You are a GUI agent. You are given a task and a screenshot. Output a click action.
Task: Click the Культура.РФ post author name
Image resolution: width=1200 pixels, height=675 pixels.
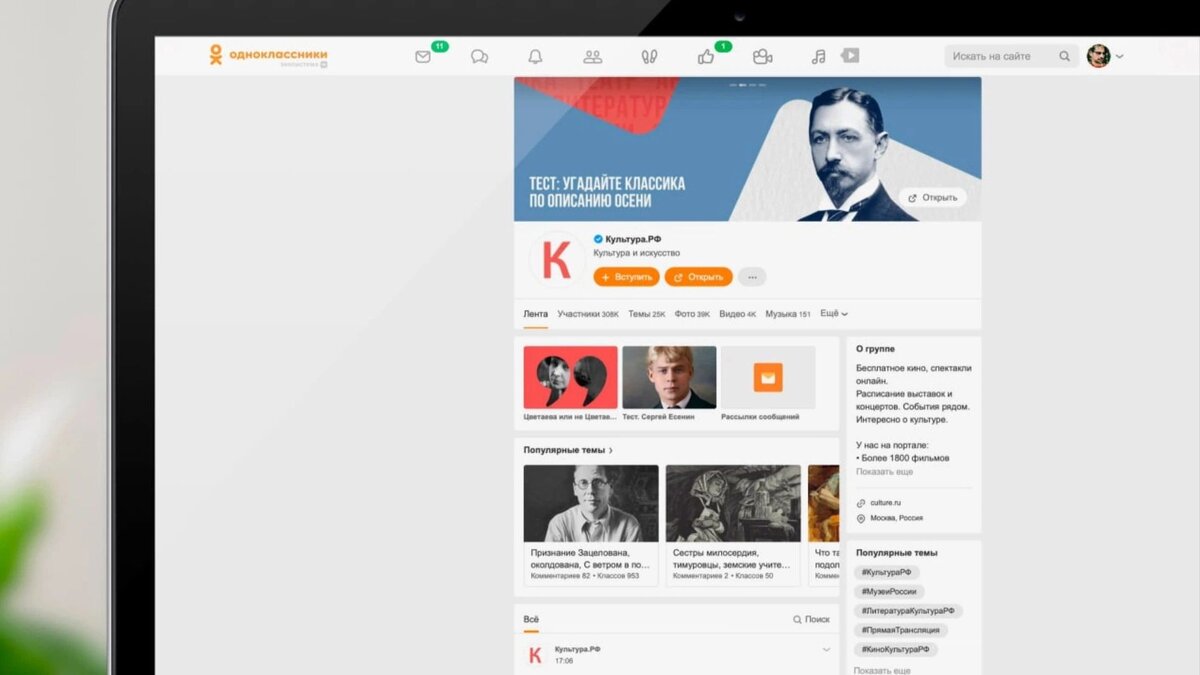[578, 649]
